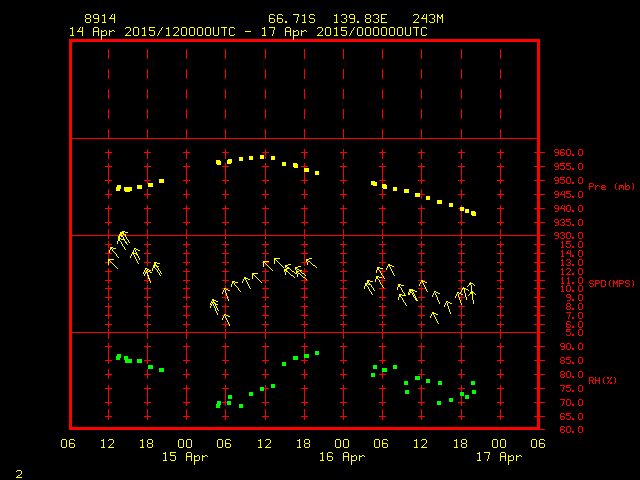640x480 pixels.
Task: Click the "15 Apr" date label
Action: click(185, 457)
